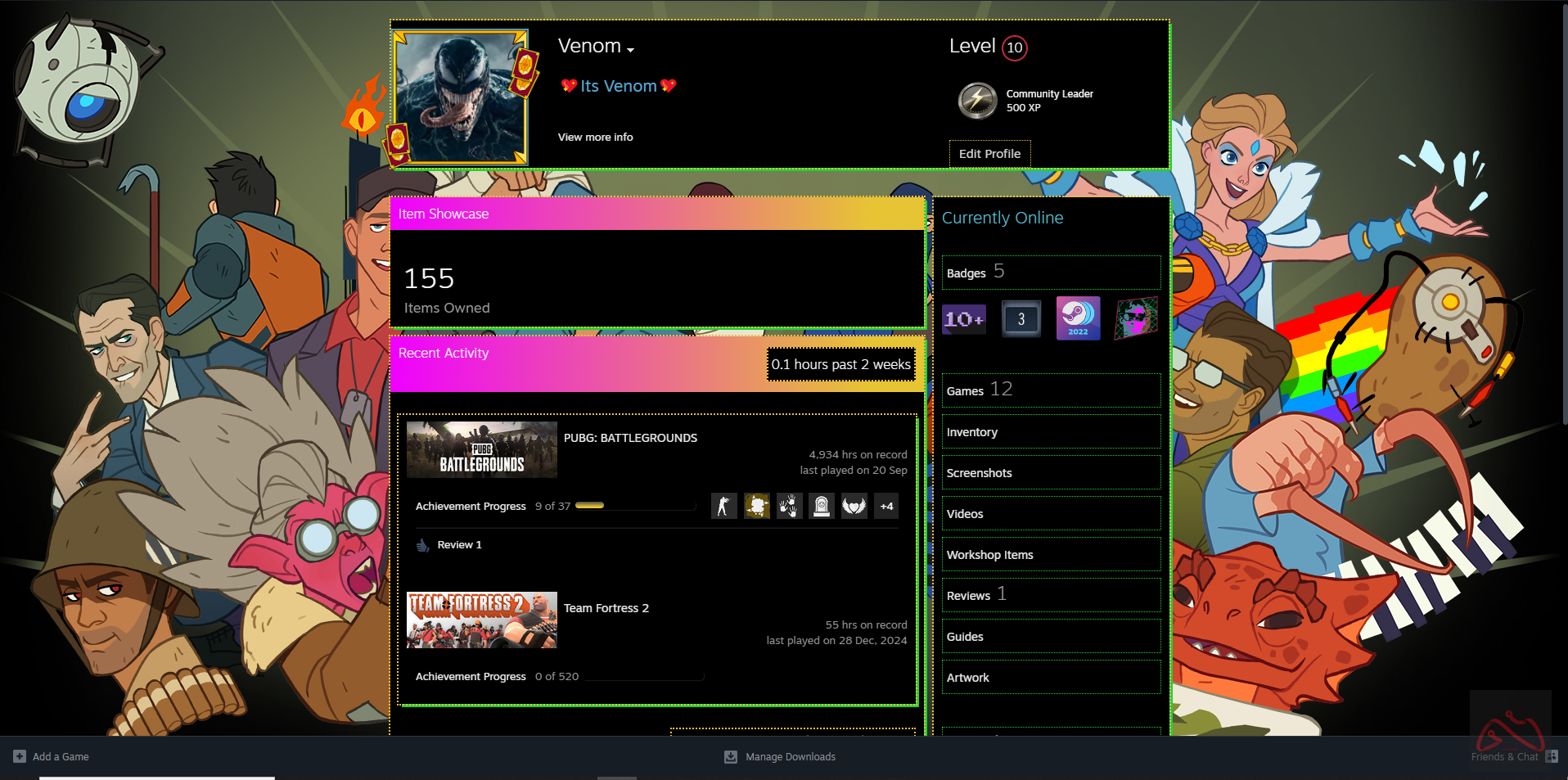
Task: Expand View more info on profile
Action: [595, 138]
